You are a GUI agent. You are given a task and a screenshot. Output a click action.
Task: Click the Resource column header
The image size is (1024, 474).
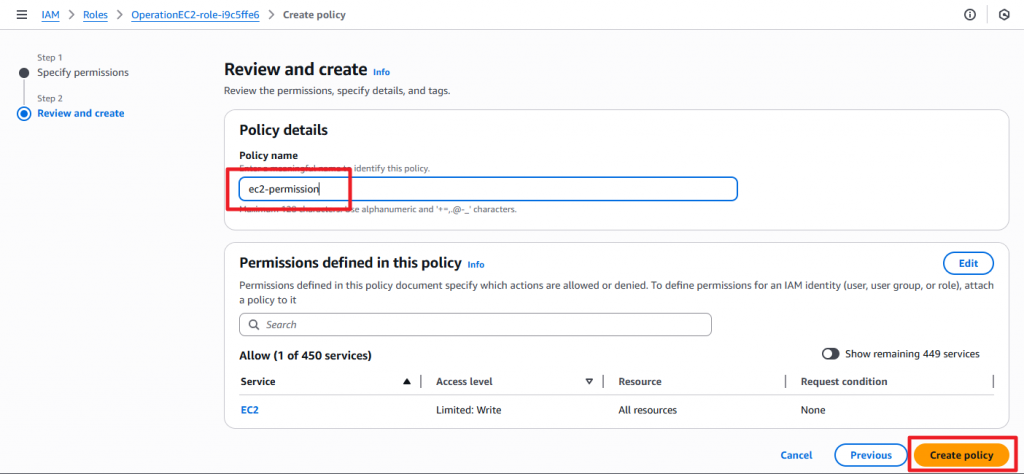coord(640,381)
